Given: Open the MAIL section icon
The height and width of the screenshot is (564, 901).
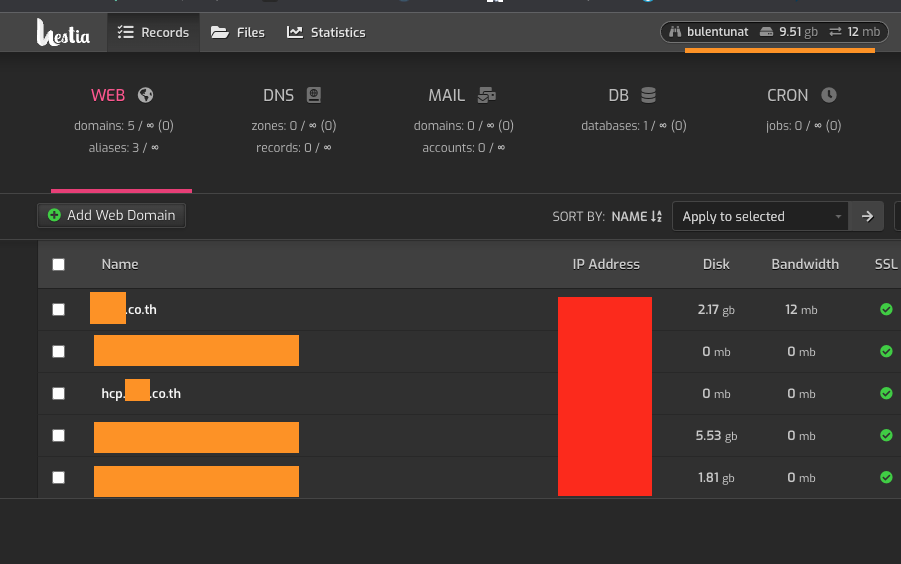Looking at the screenshot, I should click(x=487, y=95).
